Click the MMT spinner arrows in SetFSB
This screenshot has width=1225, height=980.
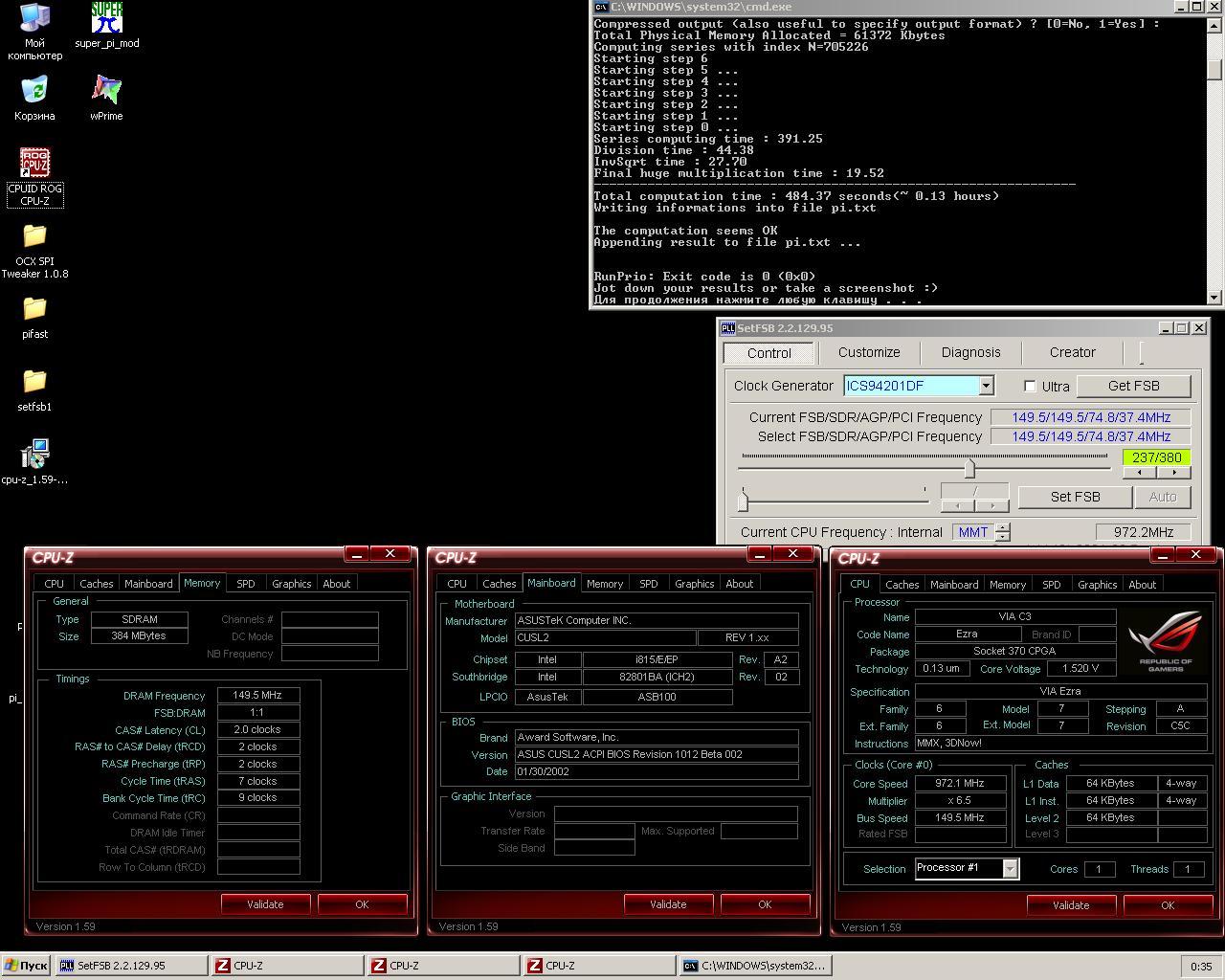pos(1003,532)
